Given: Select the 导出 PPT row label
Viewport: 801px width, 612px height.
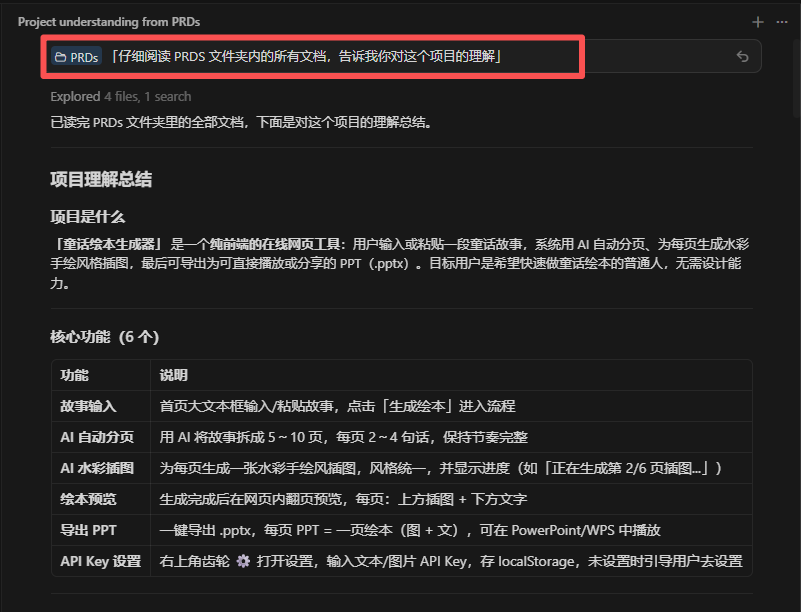Looking at the screenshot, I should [88, 530].
